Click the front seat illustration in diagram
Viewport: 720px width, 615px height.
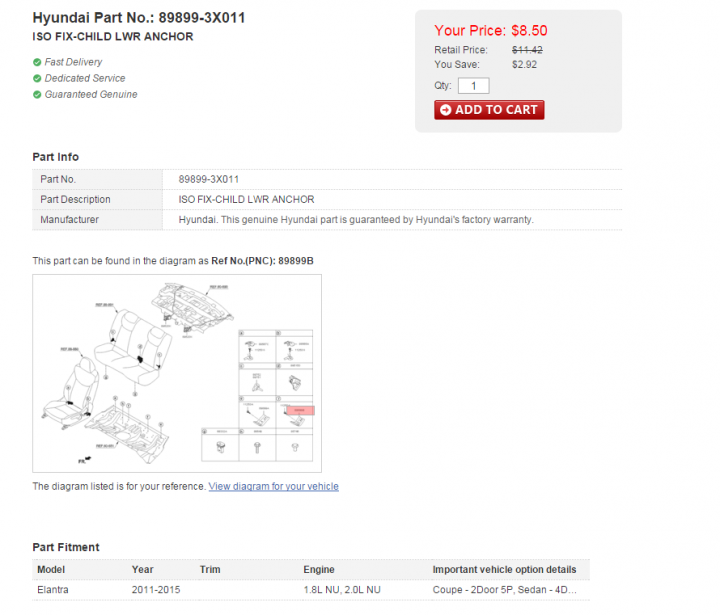(x=70, y=392)
